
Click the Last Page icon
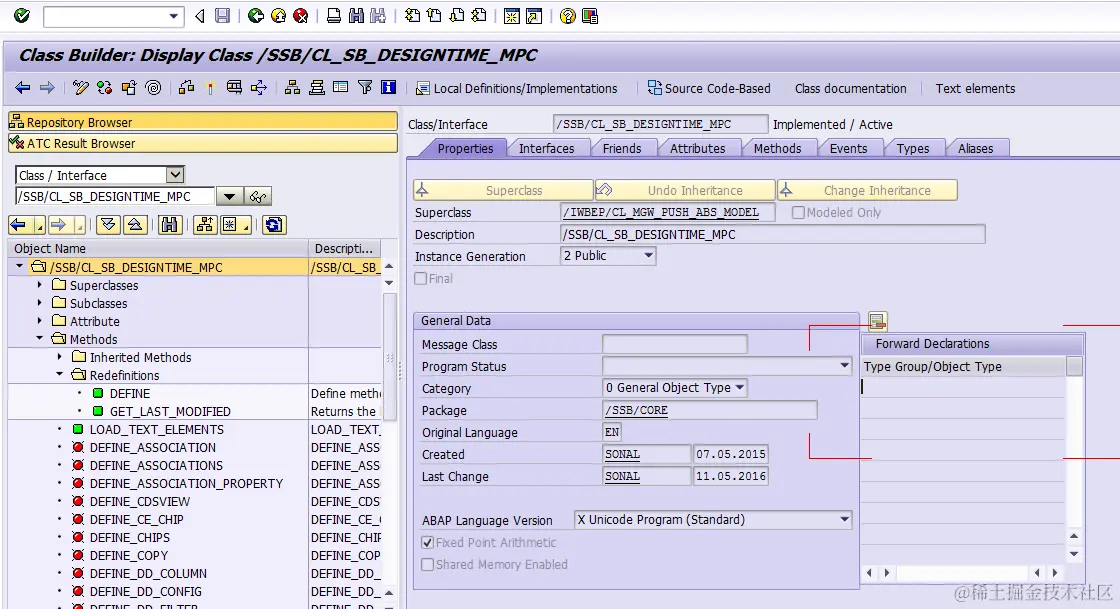(x=479, y=16)
